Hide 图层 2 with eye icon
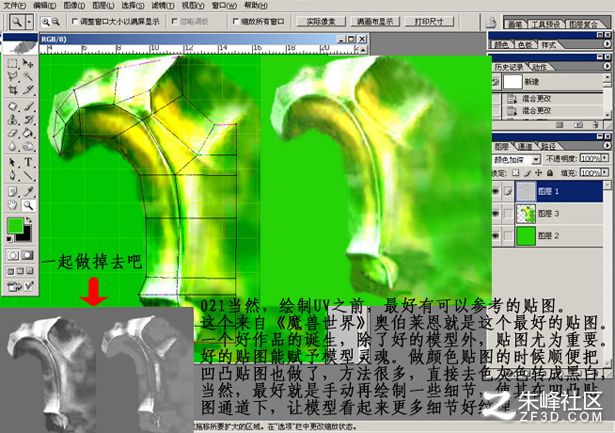The image size is (615, 433). point(496,236)
